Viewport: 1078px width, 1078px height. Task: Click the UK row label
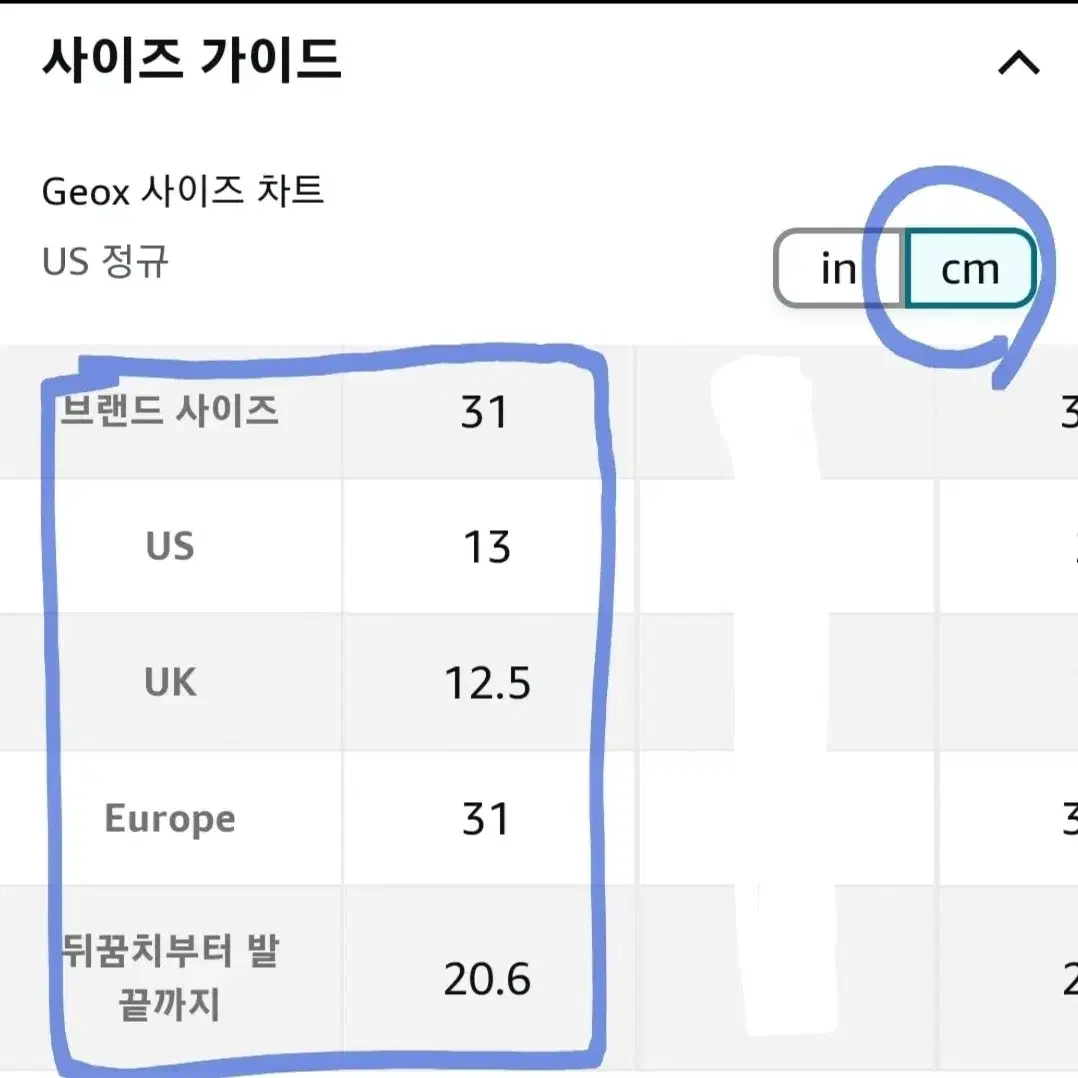coord(170,681)
